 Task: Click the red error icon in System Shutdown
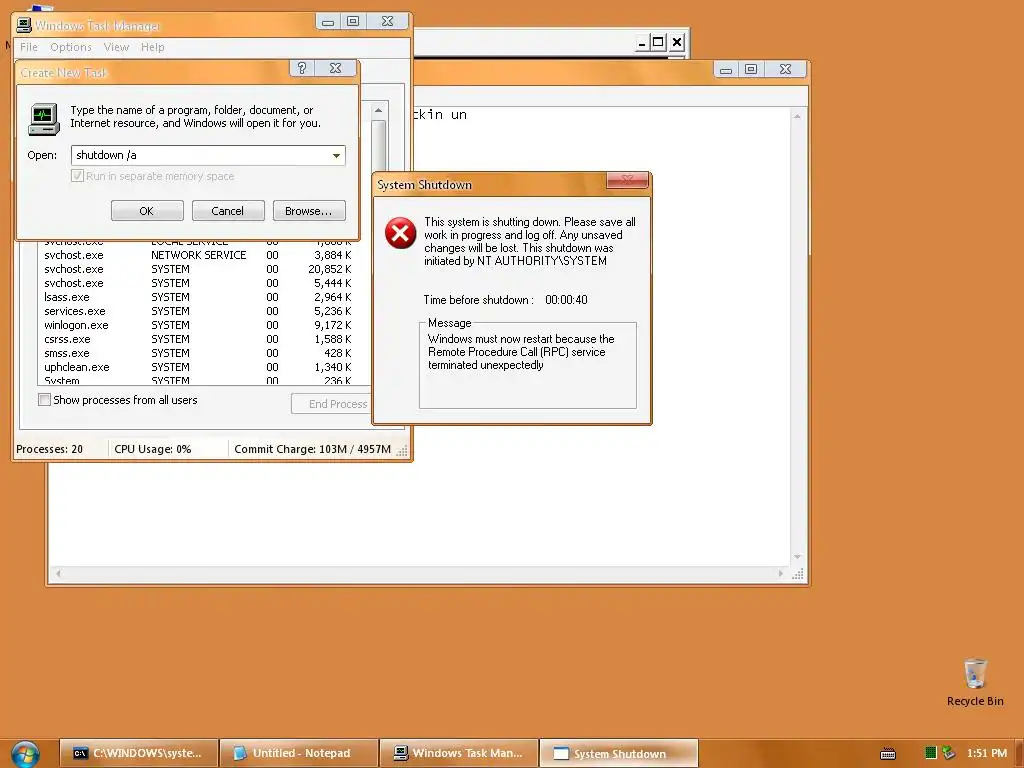pyautogui.click(x=400, y=233)
